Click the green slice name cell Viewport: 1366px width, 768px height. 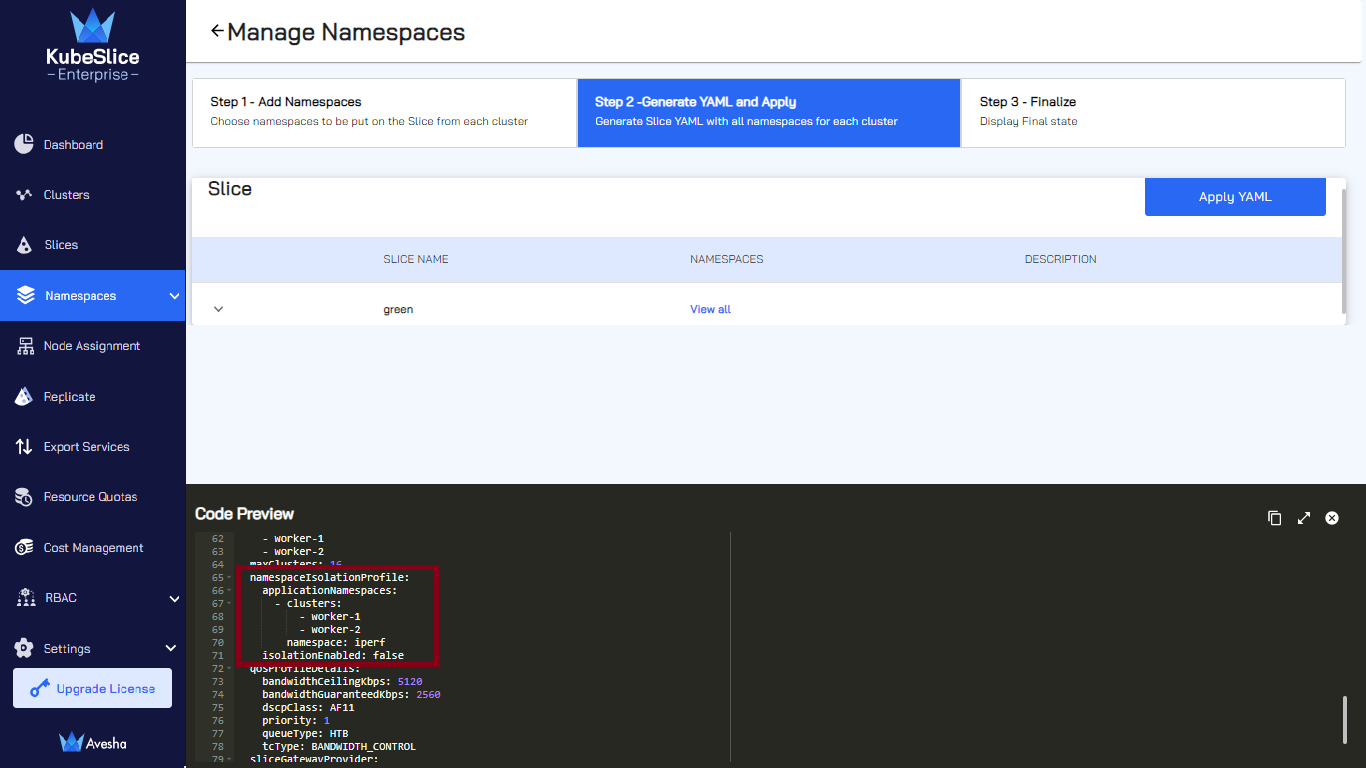coord(398,310)
